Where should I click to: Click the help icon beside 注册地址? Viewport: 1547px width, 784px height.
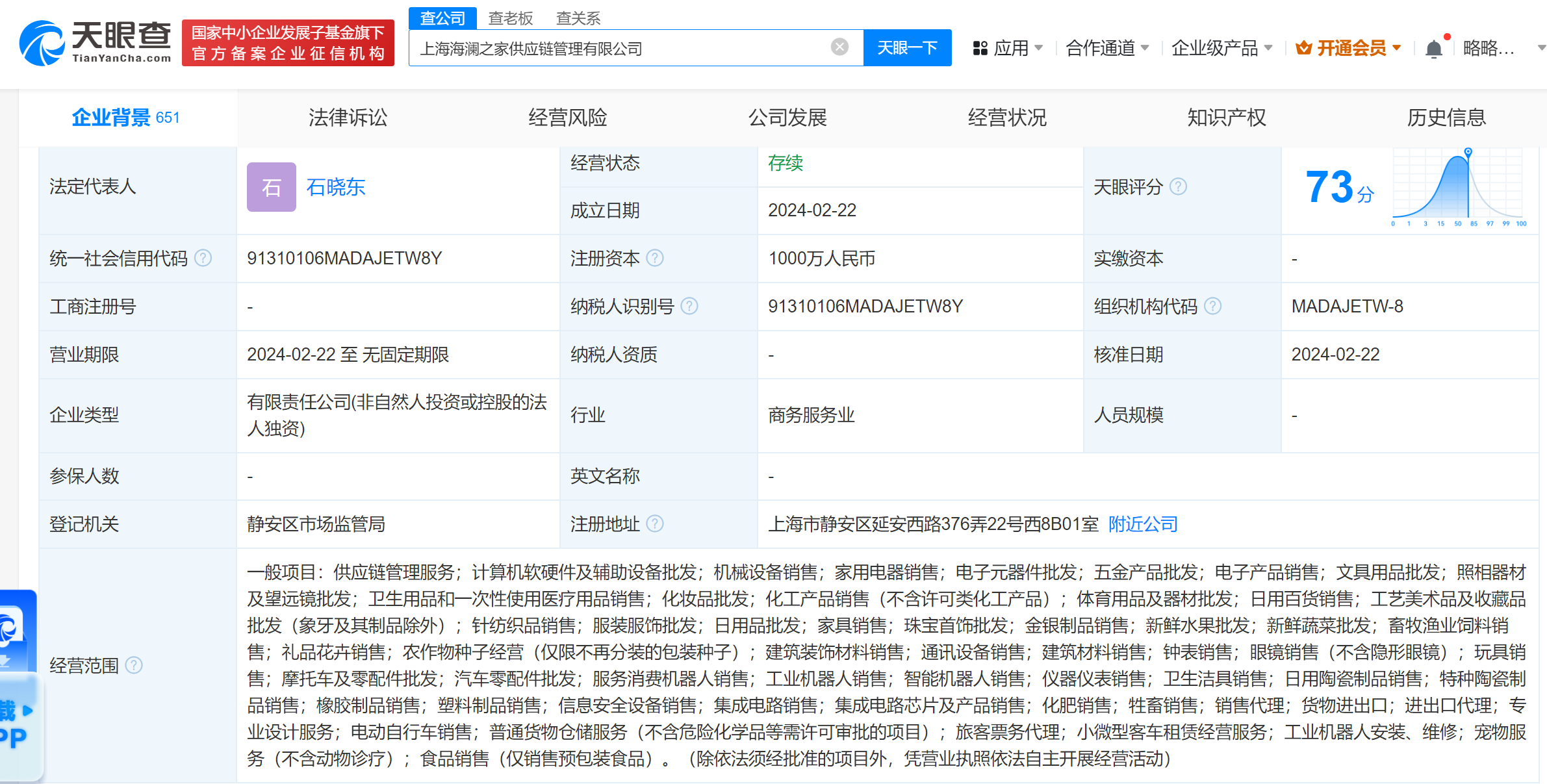(x=657, y=524)
